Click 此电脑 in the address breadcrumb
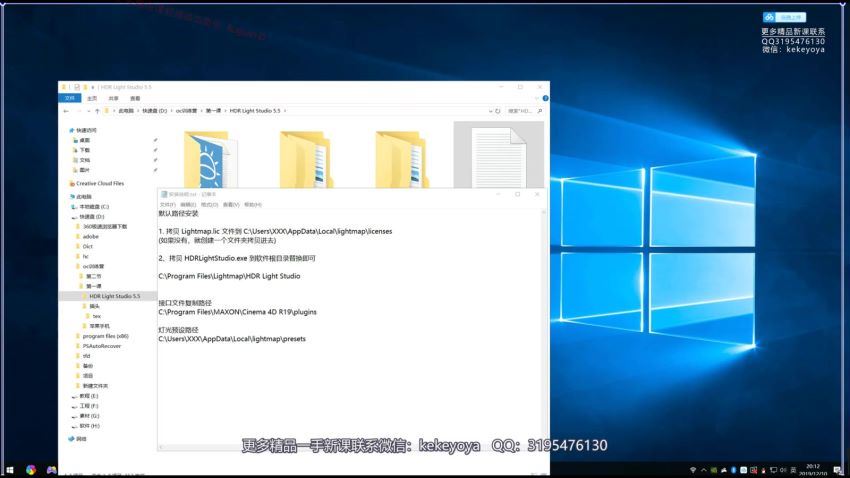The height and width of the screenshot is (478, 850). click(126, 111)
